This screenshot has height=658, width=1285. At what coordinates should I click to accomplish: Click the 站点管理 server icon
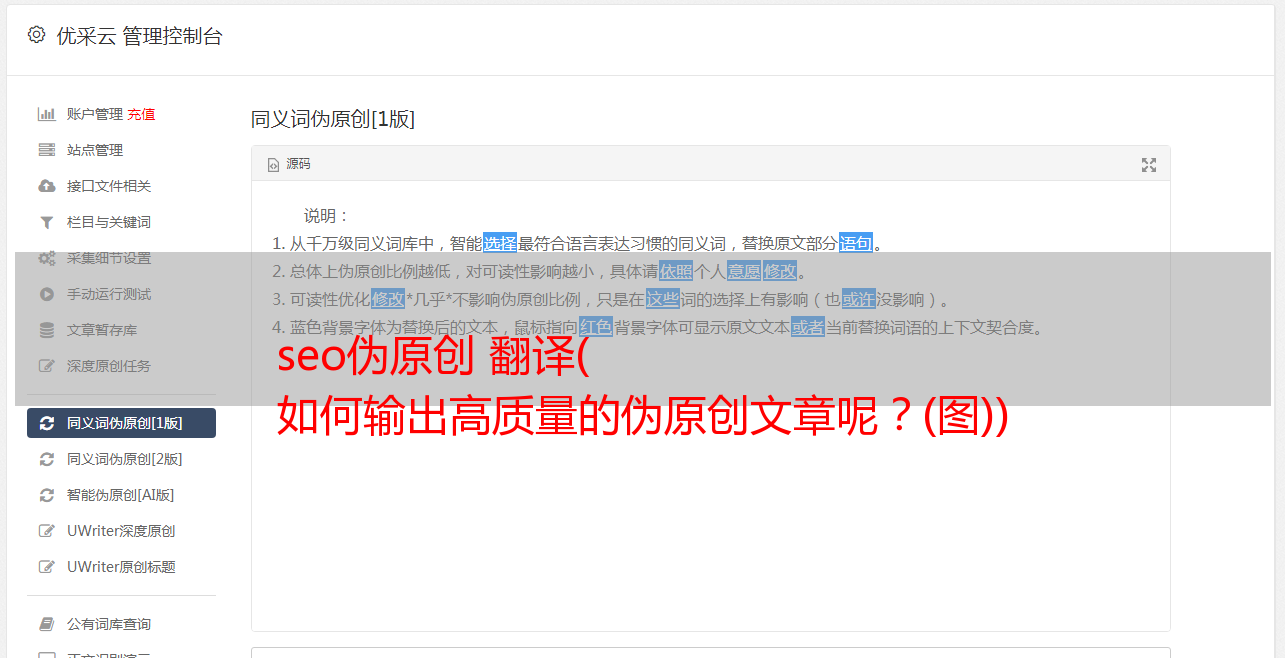(x=46, y=150)
